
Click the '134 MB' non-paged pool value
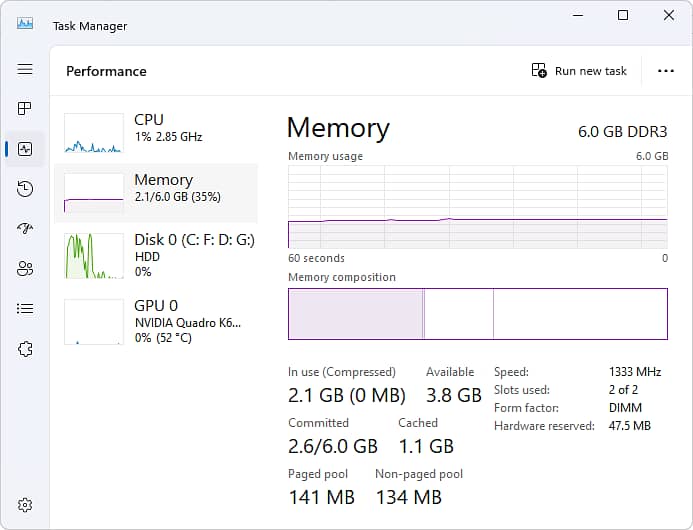[409, 497]
